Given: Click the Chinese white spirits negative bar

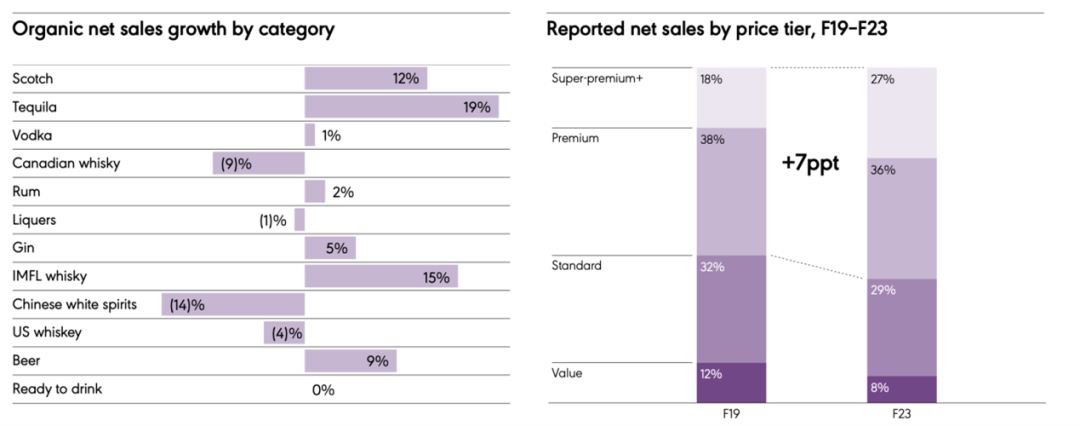Looking at the screenshot, I should [233, 304].
